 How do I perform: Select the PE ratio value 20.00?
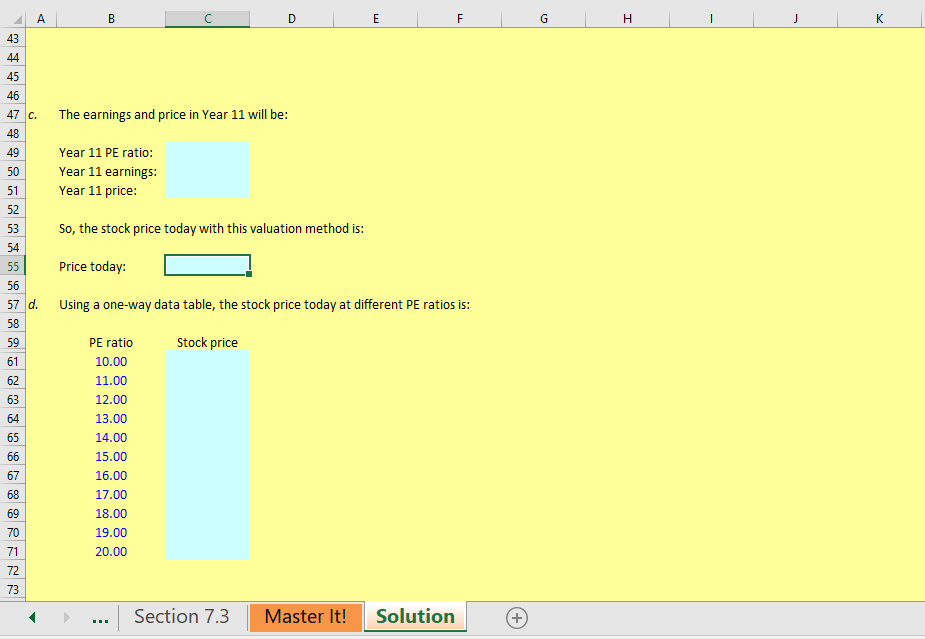(x=111, y=552)
